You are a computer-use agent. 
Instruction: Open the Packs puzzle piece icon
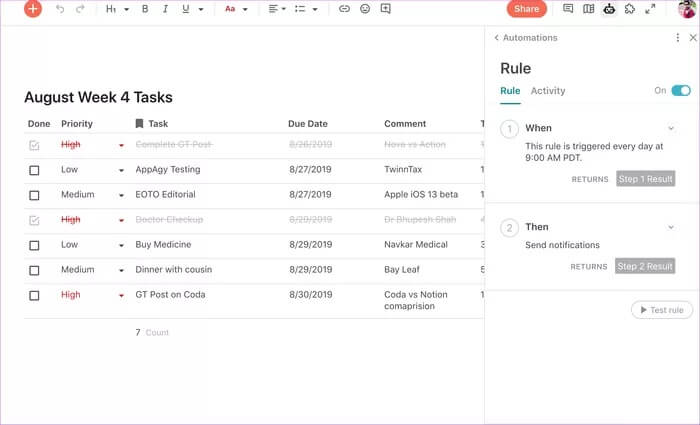pyautogui.click(x=629, y=8)
